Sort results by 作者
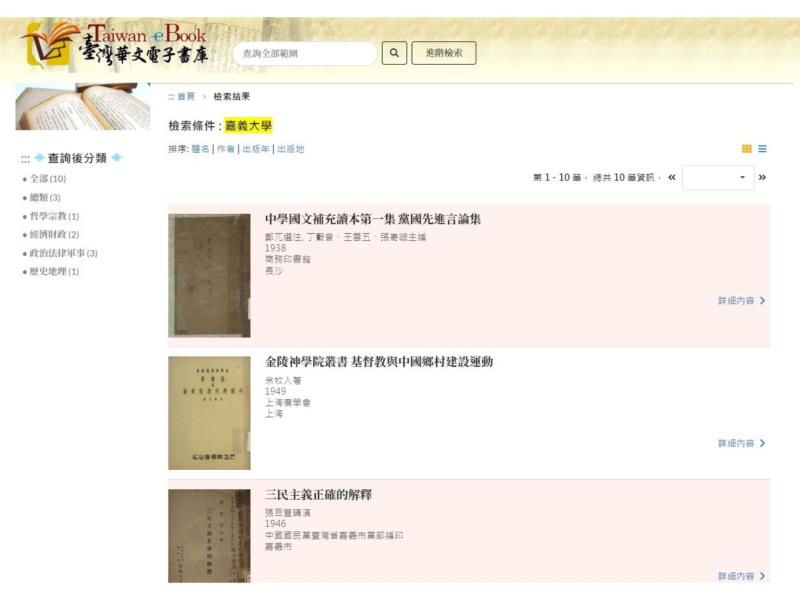The width and height of the screenshot is (800, 600). point(226,149)
